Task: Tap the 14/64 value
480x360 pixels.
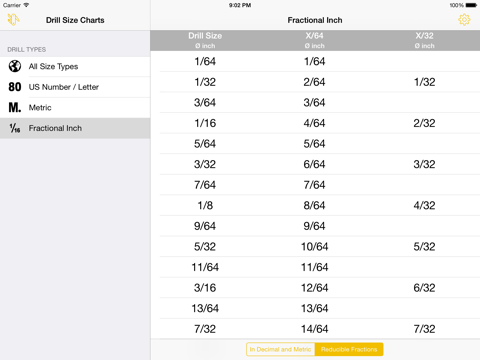Action: tap(314, 329)
